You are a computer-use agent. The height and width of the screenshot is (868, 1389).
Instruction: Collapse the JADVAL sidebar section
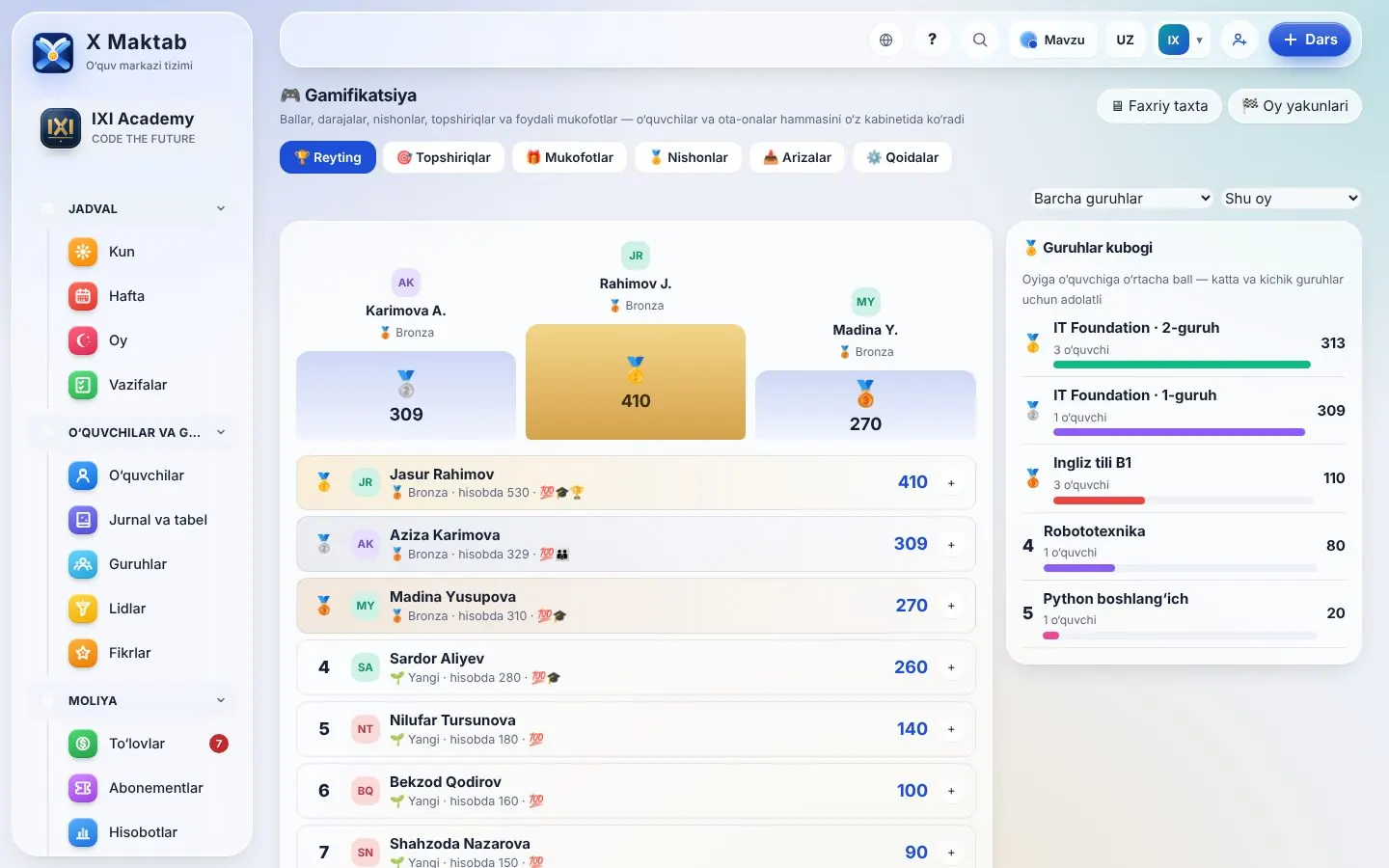[x=134, y=208]
